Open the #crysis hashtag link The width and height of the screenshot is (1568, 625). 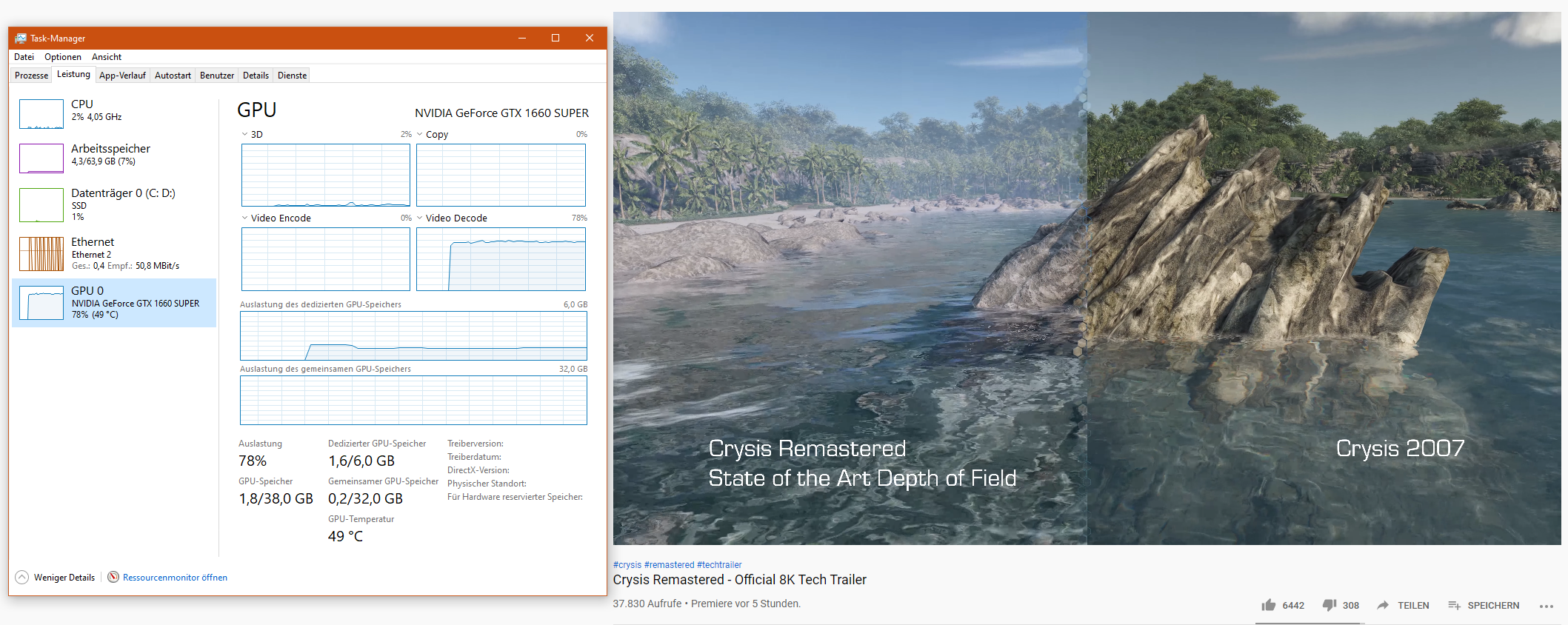(x=627, y=565)
